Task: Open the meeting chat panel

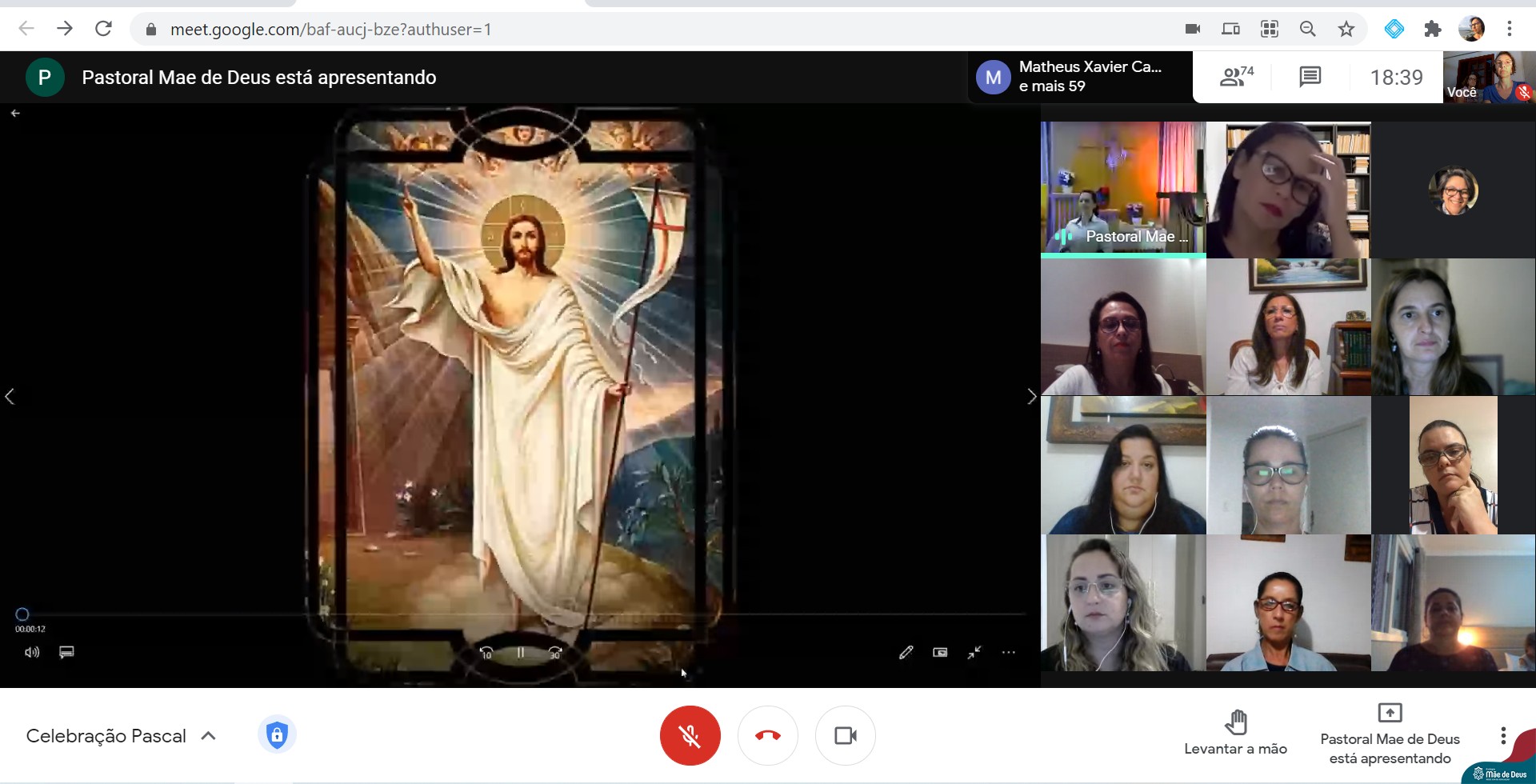Action: pos(1310,77)
